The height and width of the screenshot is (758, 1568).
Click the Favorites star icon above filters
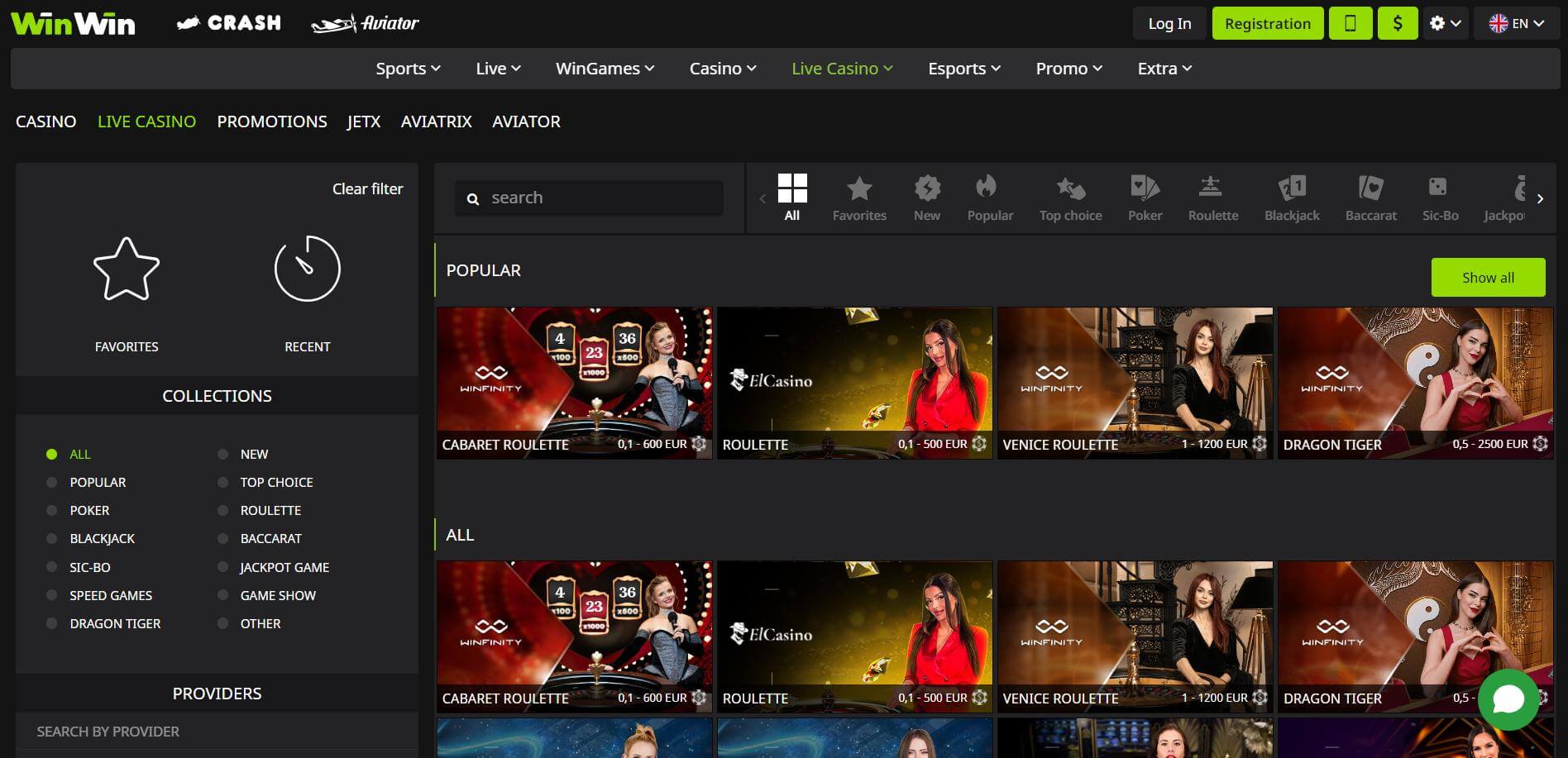(126, 268)
